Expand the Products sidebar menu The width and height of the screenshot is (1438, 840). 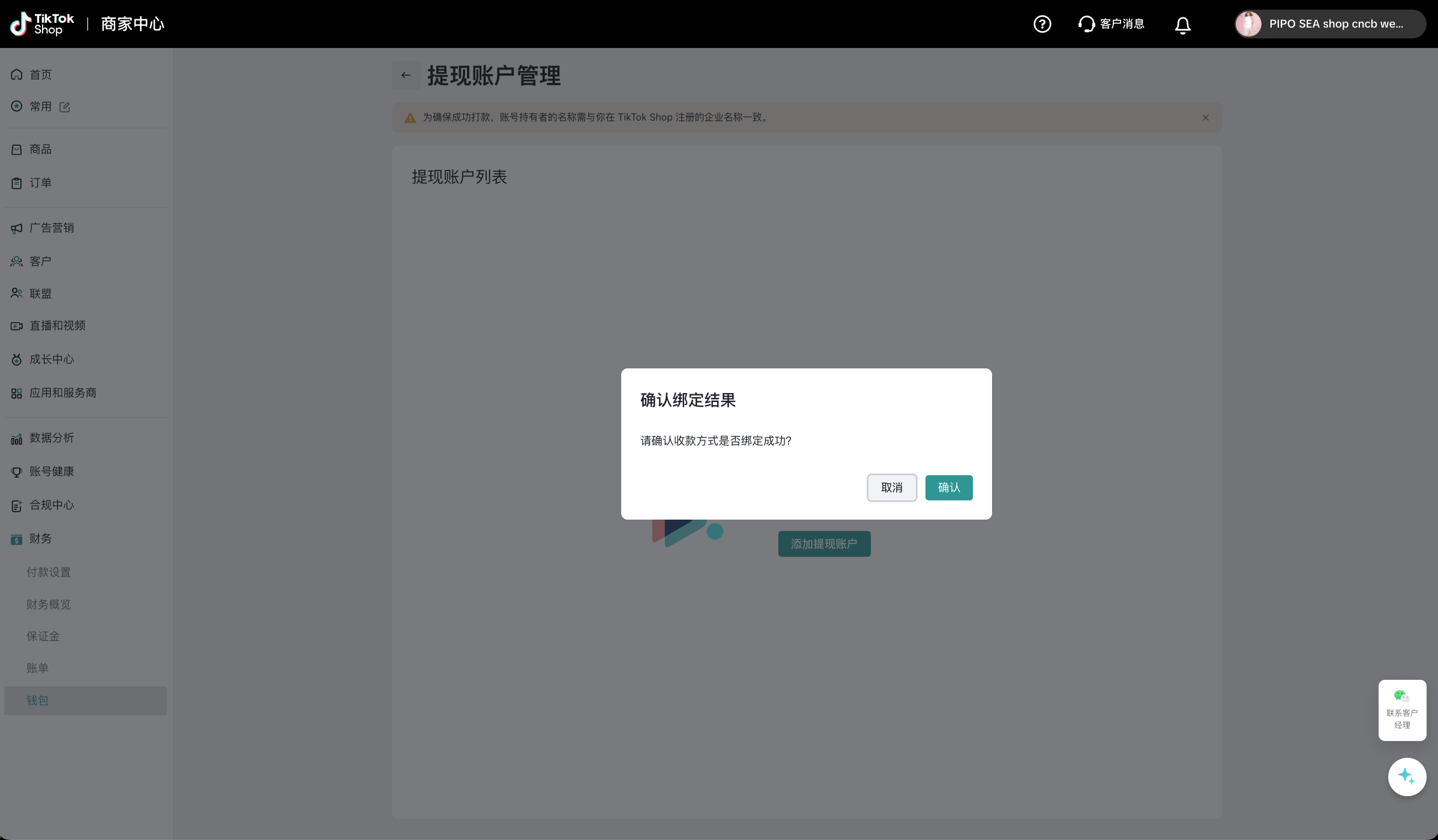pyautogui.click(x=40, y=149)
